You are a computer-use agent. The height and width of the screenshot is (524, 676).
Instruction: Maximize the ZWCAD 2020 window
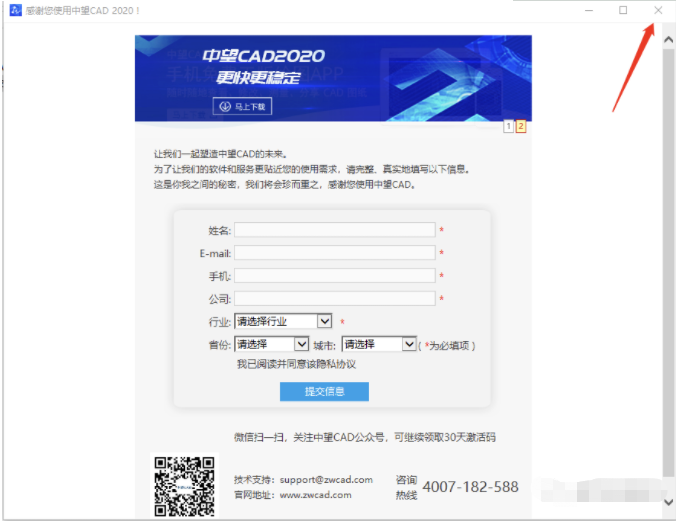pyautogui.click(x=623, y=10)
